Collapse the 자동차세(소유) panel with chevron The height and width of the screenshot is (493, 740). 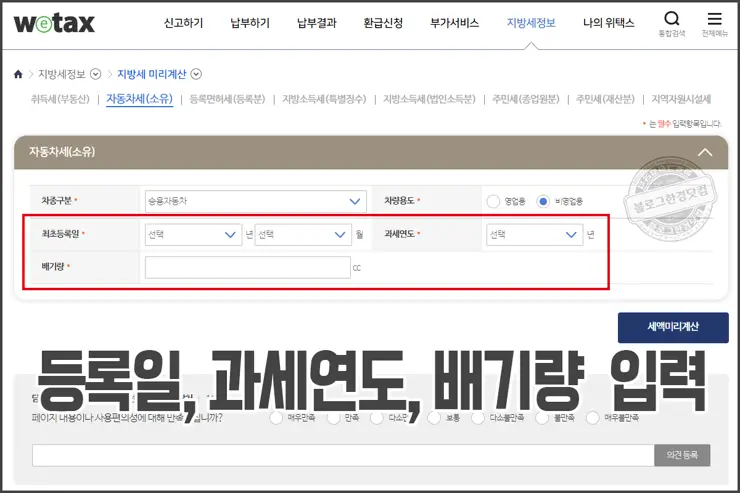tap(705, 152)
